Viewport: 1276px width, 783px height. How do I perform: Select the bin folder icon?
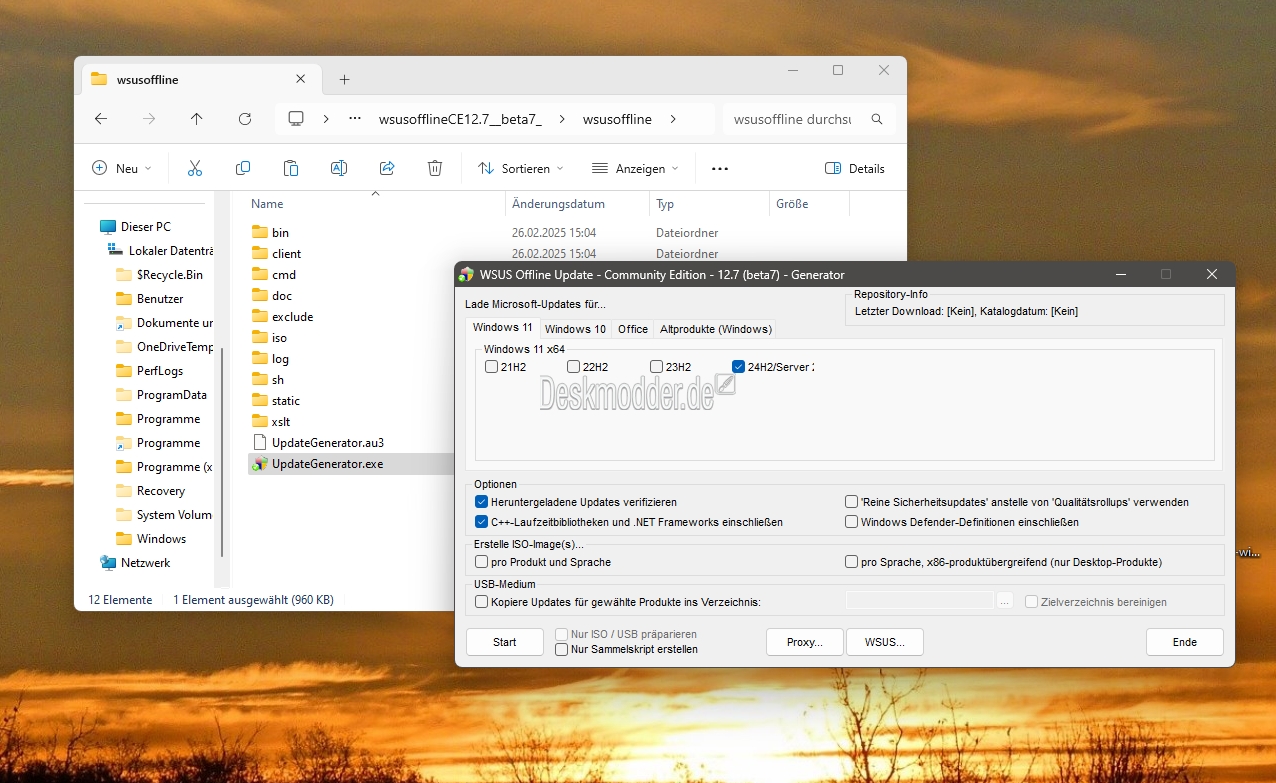[260, 232]
